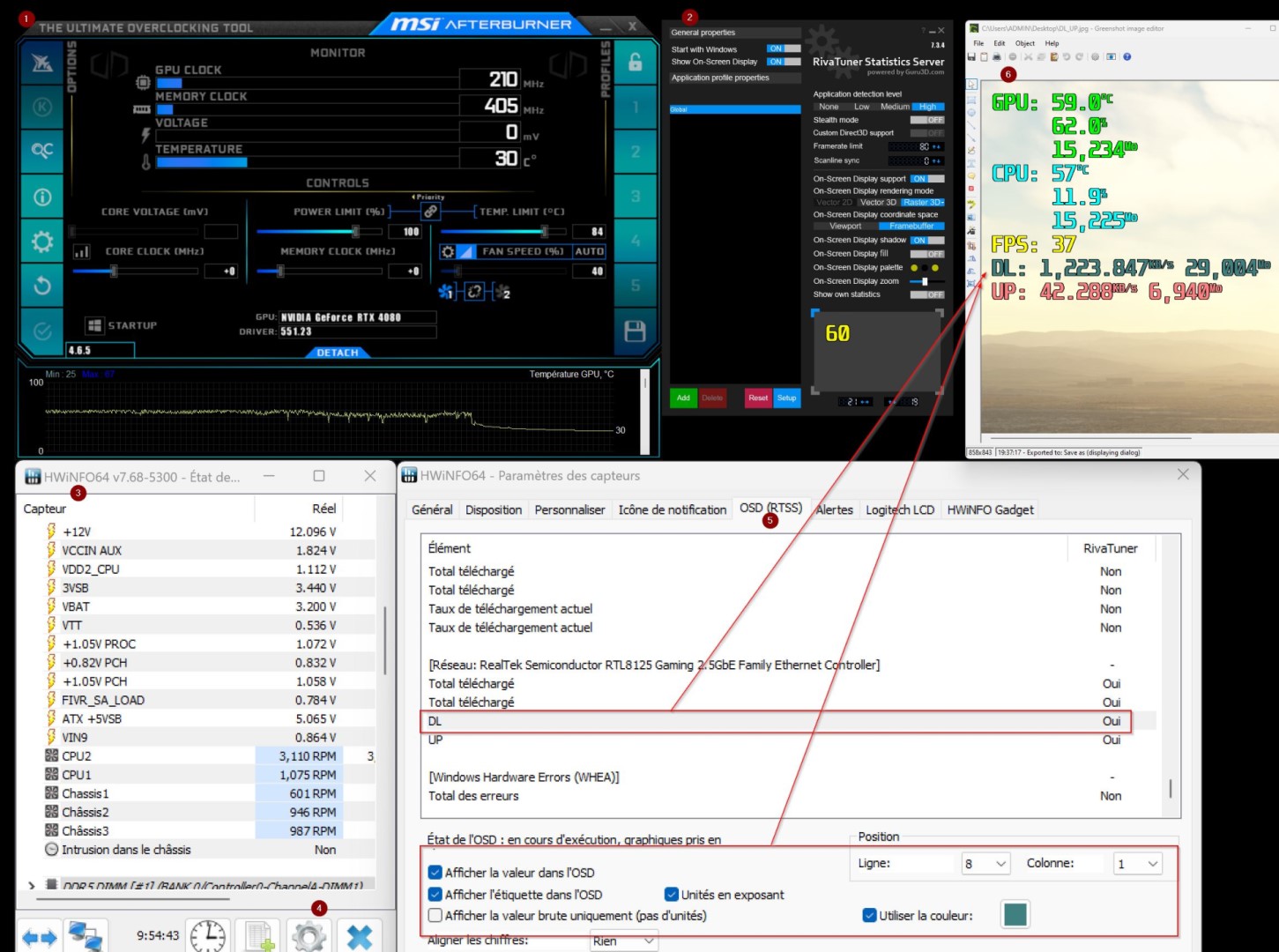This screenshot has width=1279, height=952.
Task: Toggle Stealth mode in RivaTuner
Action: coord(927,120)
